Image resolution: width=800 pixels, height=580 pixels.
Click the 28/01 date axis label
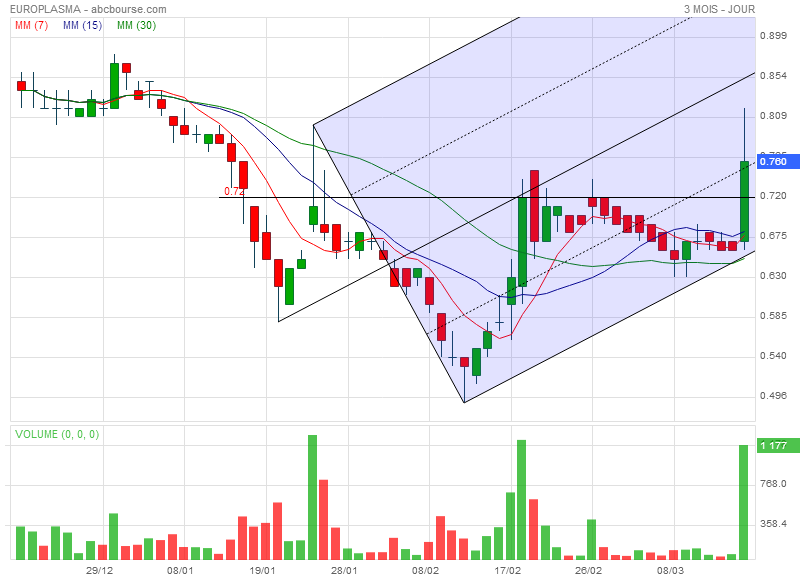tap(343, 570)
